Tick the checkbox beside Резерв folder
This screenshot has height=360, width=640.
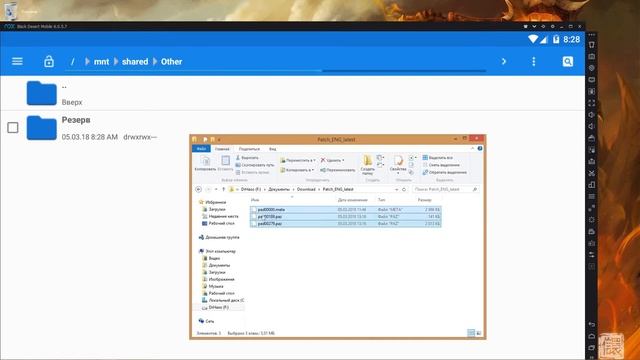coord(13,128)
